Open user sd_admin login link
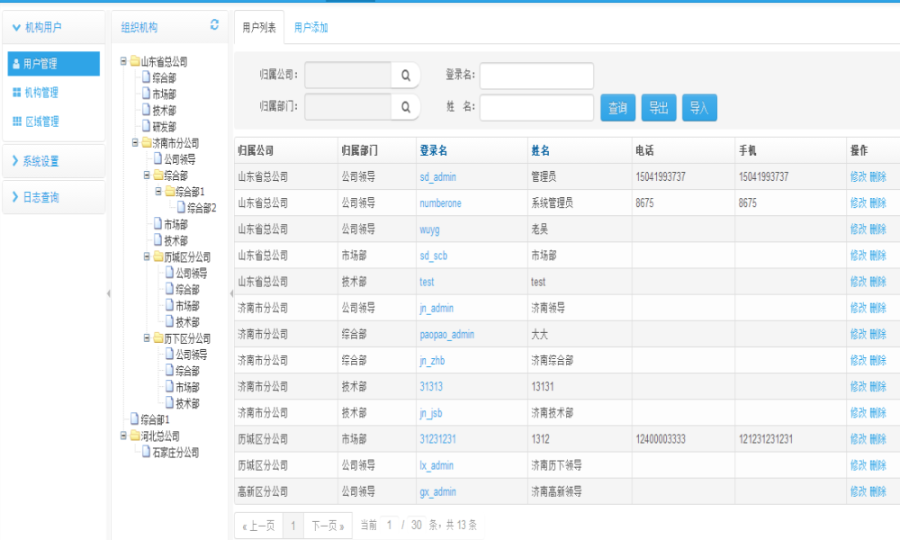Image resolution: width=900 pixels, height=540 pixels. pyautogui.click(x=438, y=177)
